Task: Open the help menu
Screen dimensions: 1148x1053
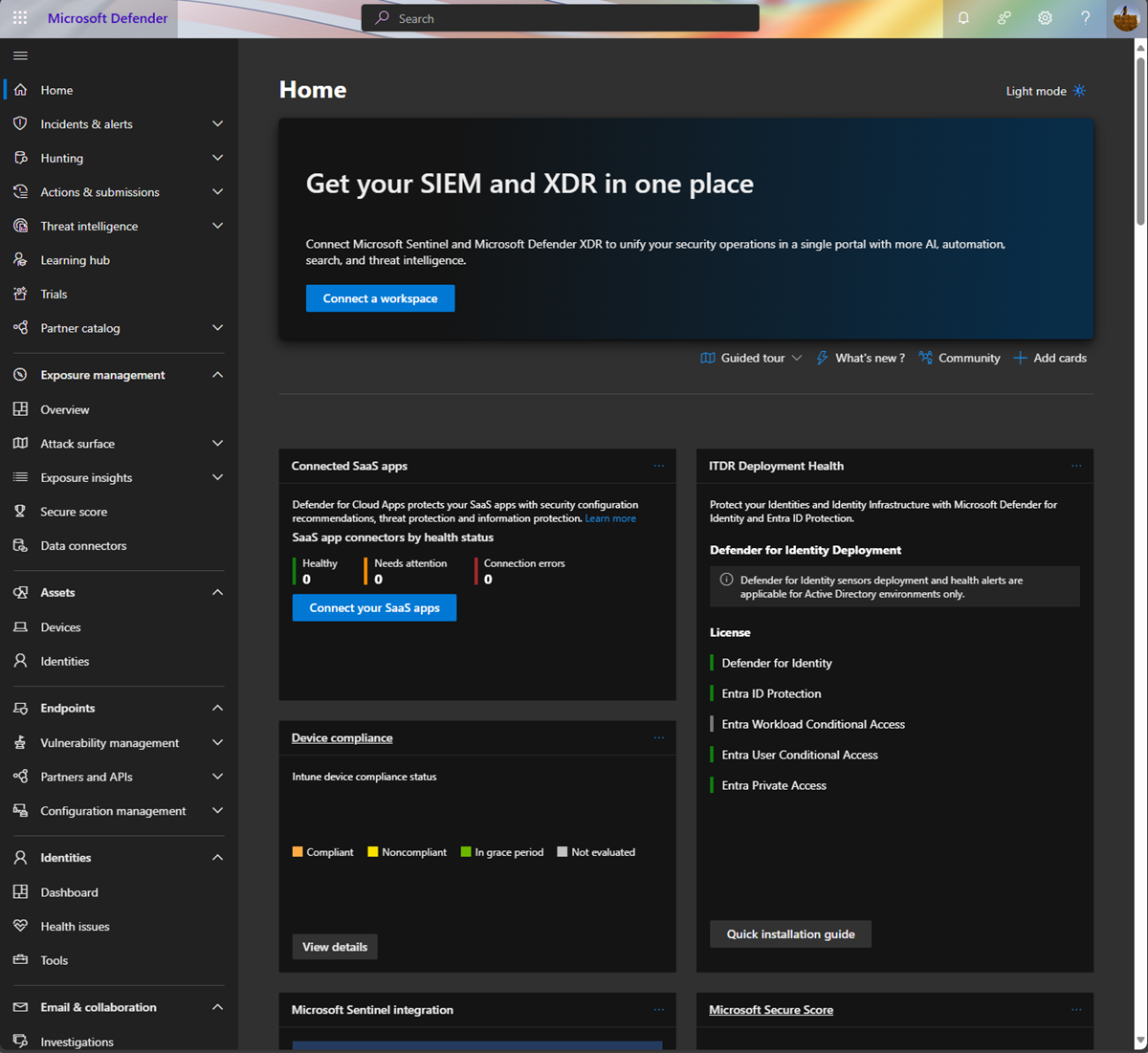Action: (x=1086, y=17)
